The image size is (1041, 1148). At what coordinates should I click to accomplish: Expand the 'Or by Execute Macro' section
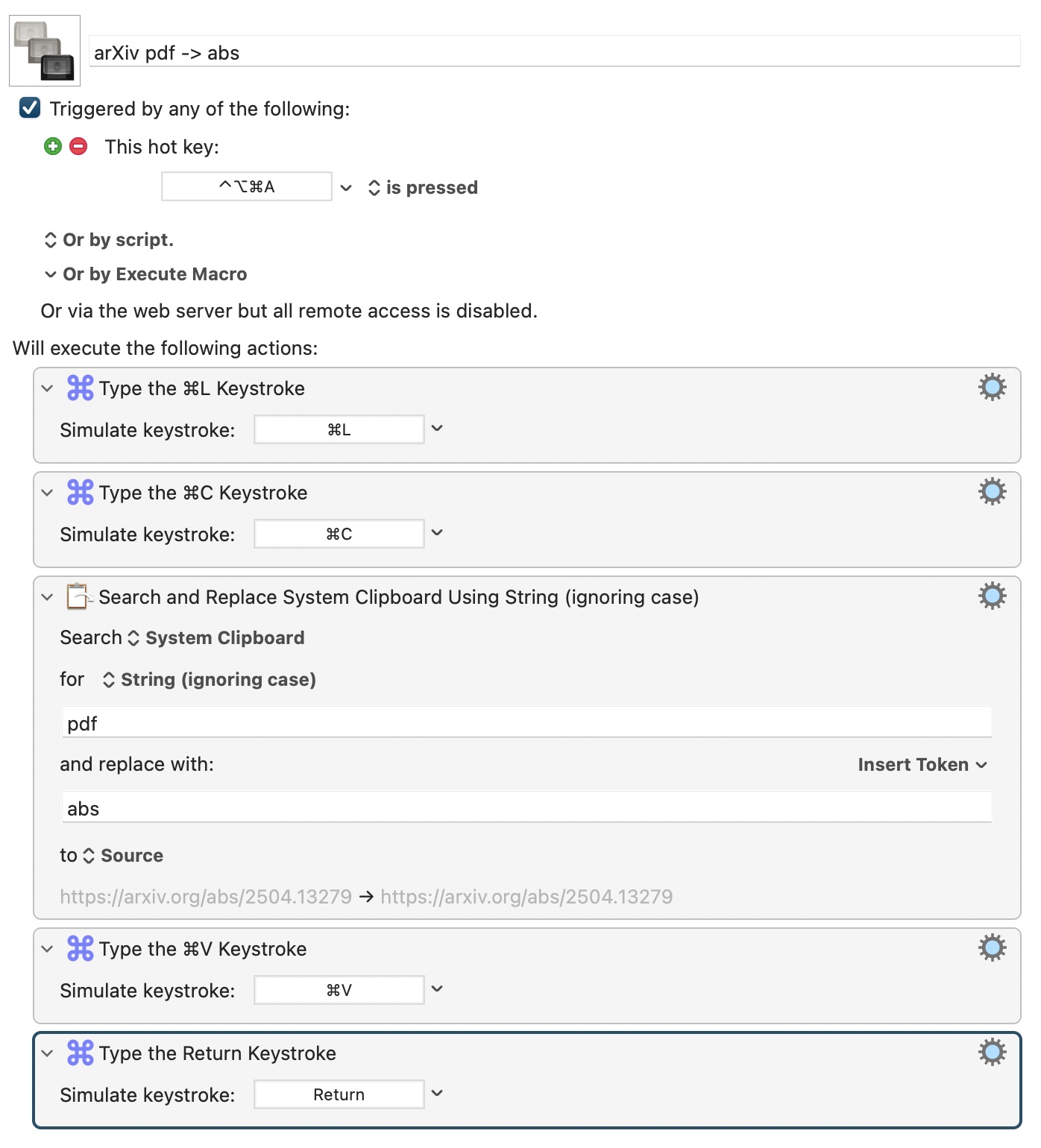(x=51, y=274)
